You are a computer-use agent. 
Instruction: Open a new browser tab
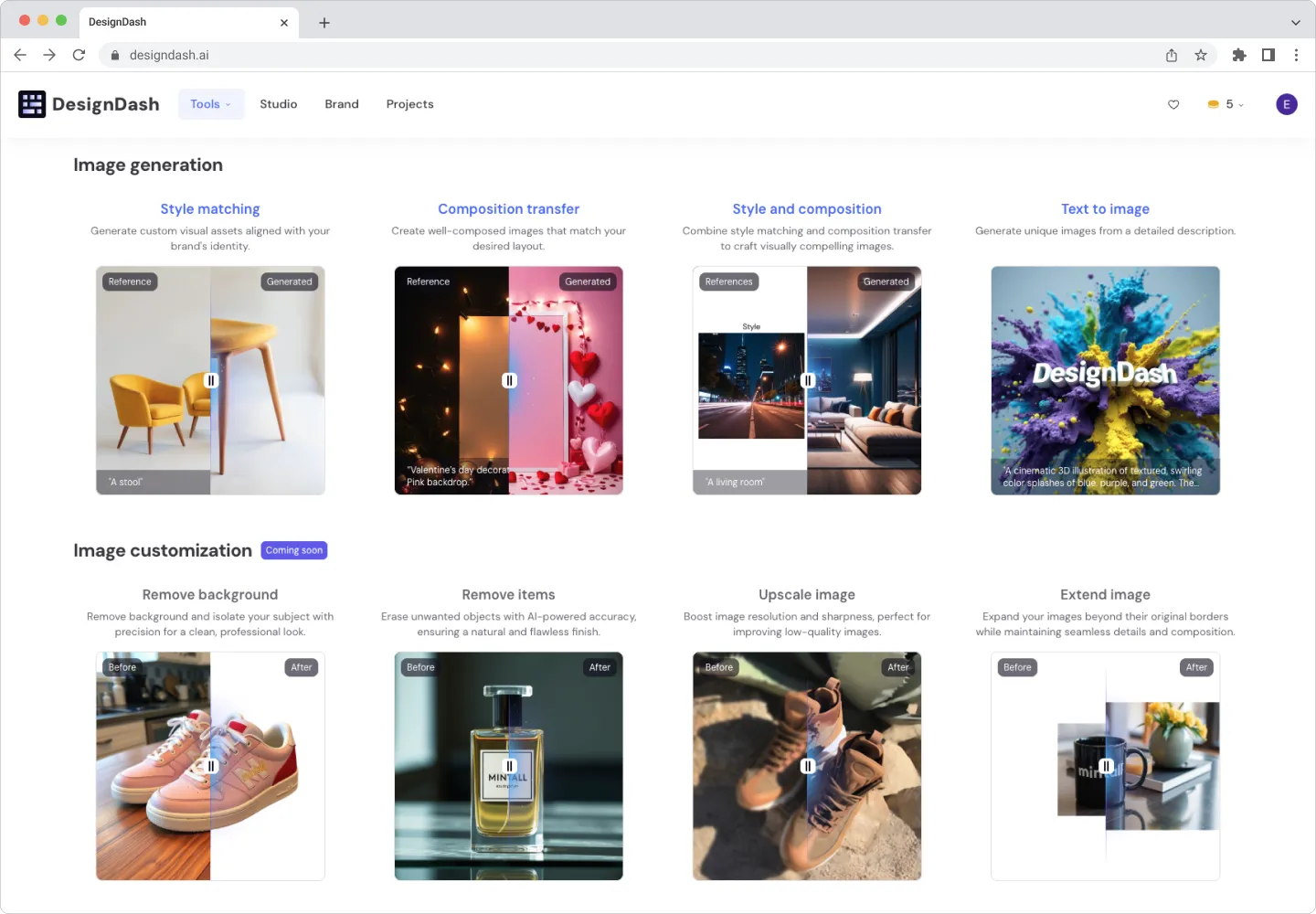click(324, 23)
